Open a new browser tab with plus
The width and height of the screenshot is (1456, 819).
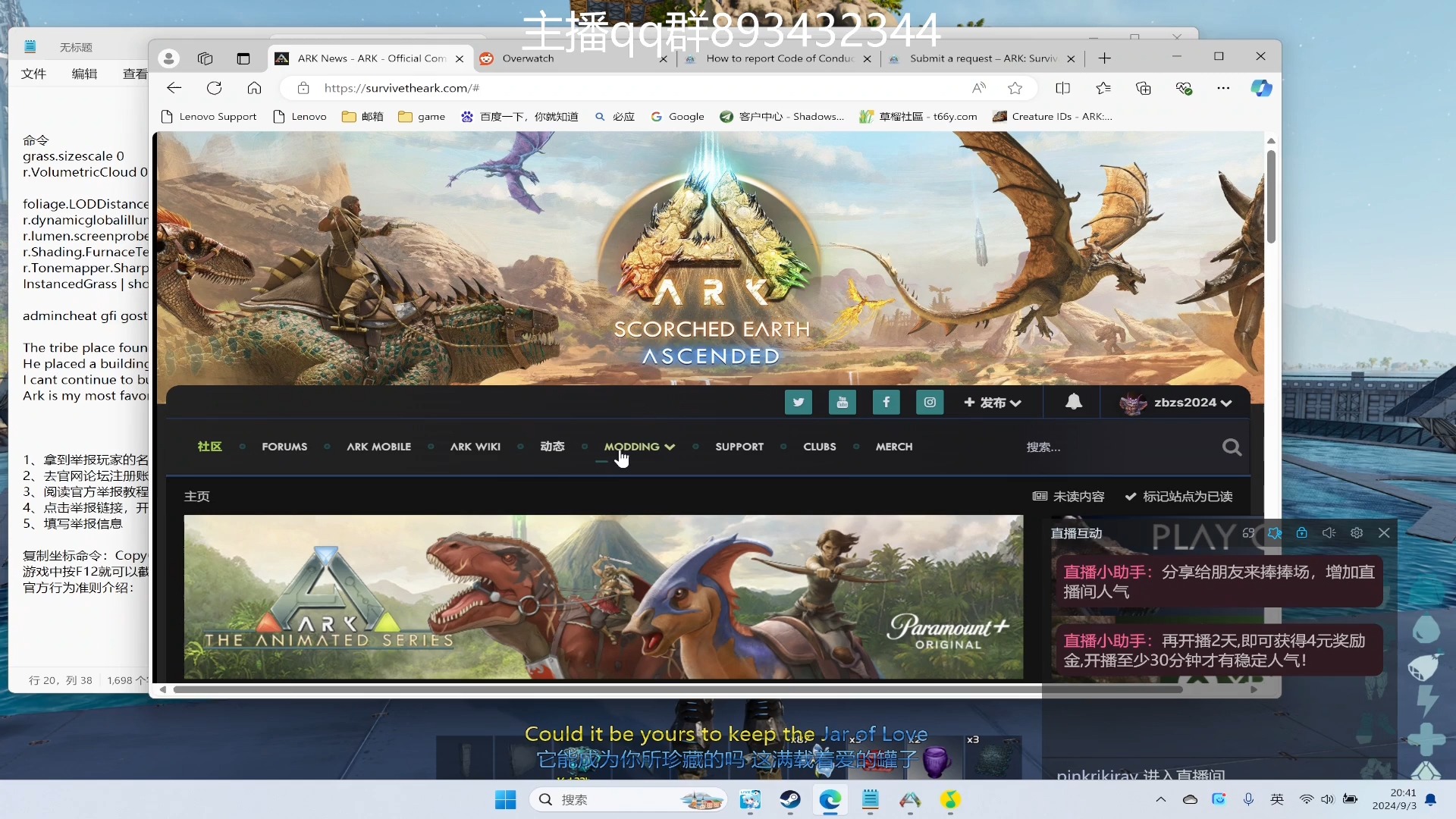(x=1105, y=58)
